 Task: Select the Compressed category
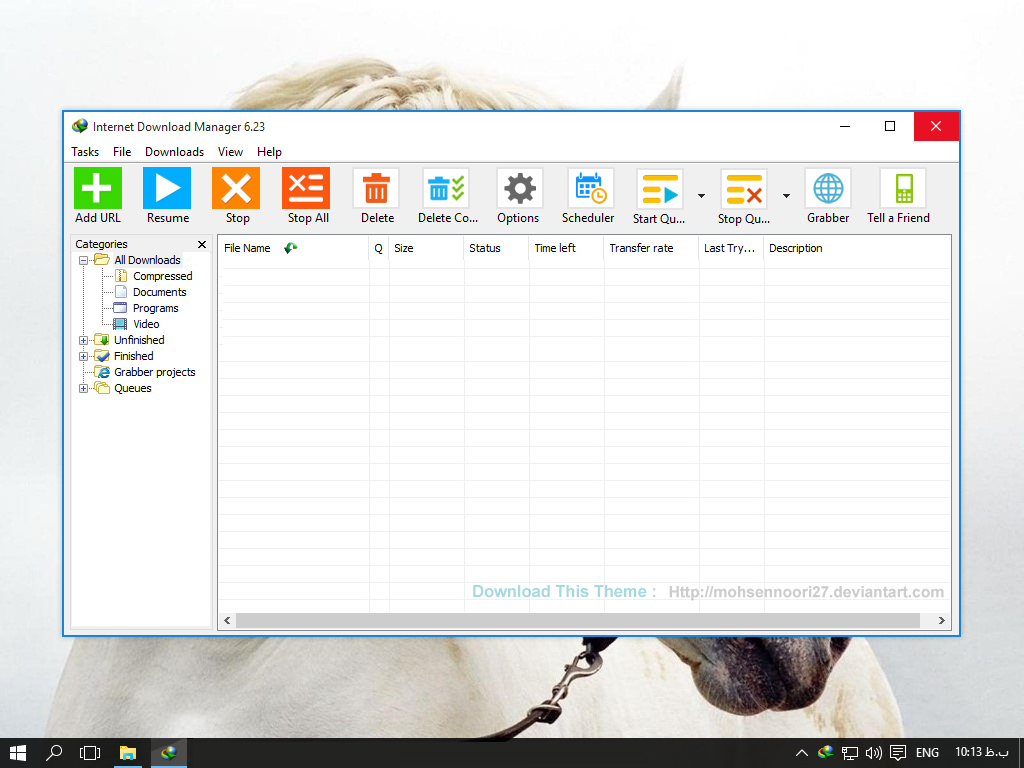[x=163, y=276]
